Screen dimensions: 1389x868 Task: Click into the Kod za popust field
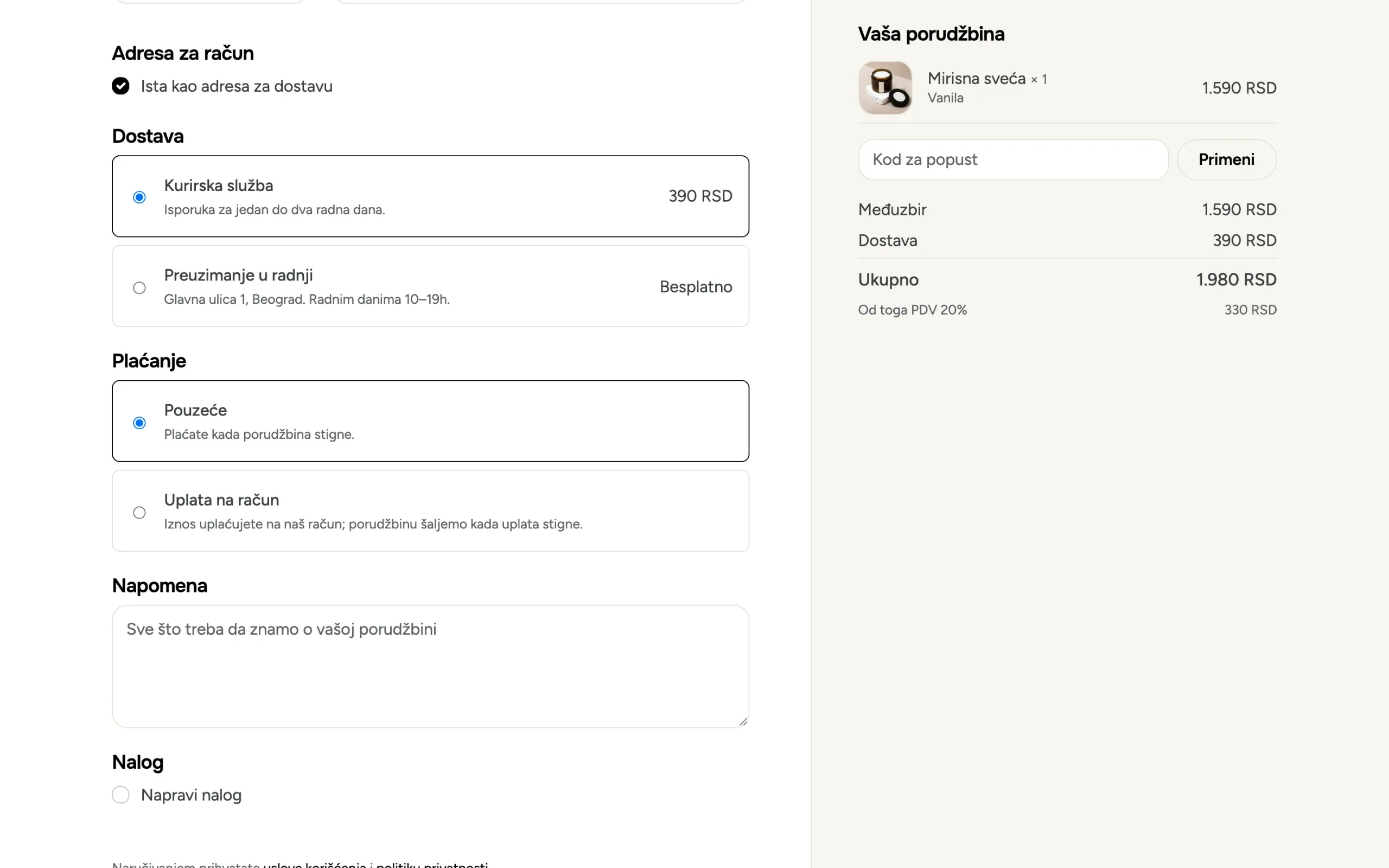(x=1014, y=159)
